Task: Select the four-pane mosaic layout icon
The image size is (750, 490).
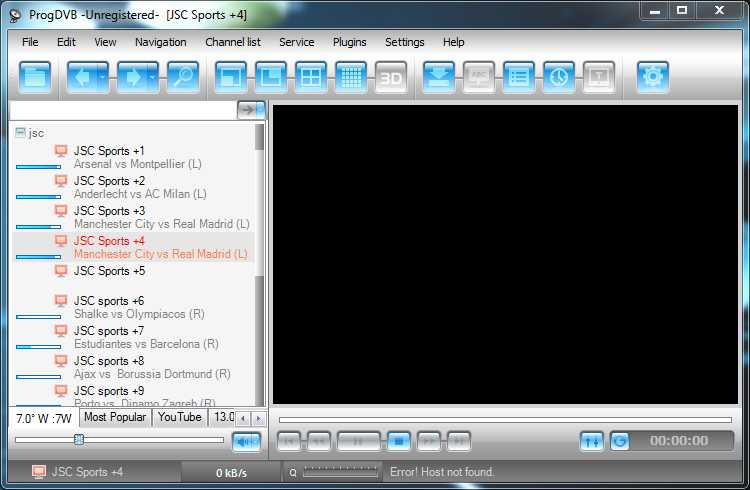Action: [311, 77]
